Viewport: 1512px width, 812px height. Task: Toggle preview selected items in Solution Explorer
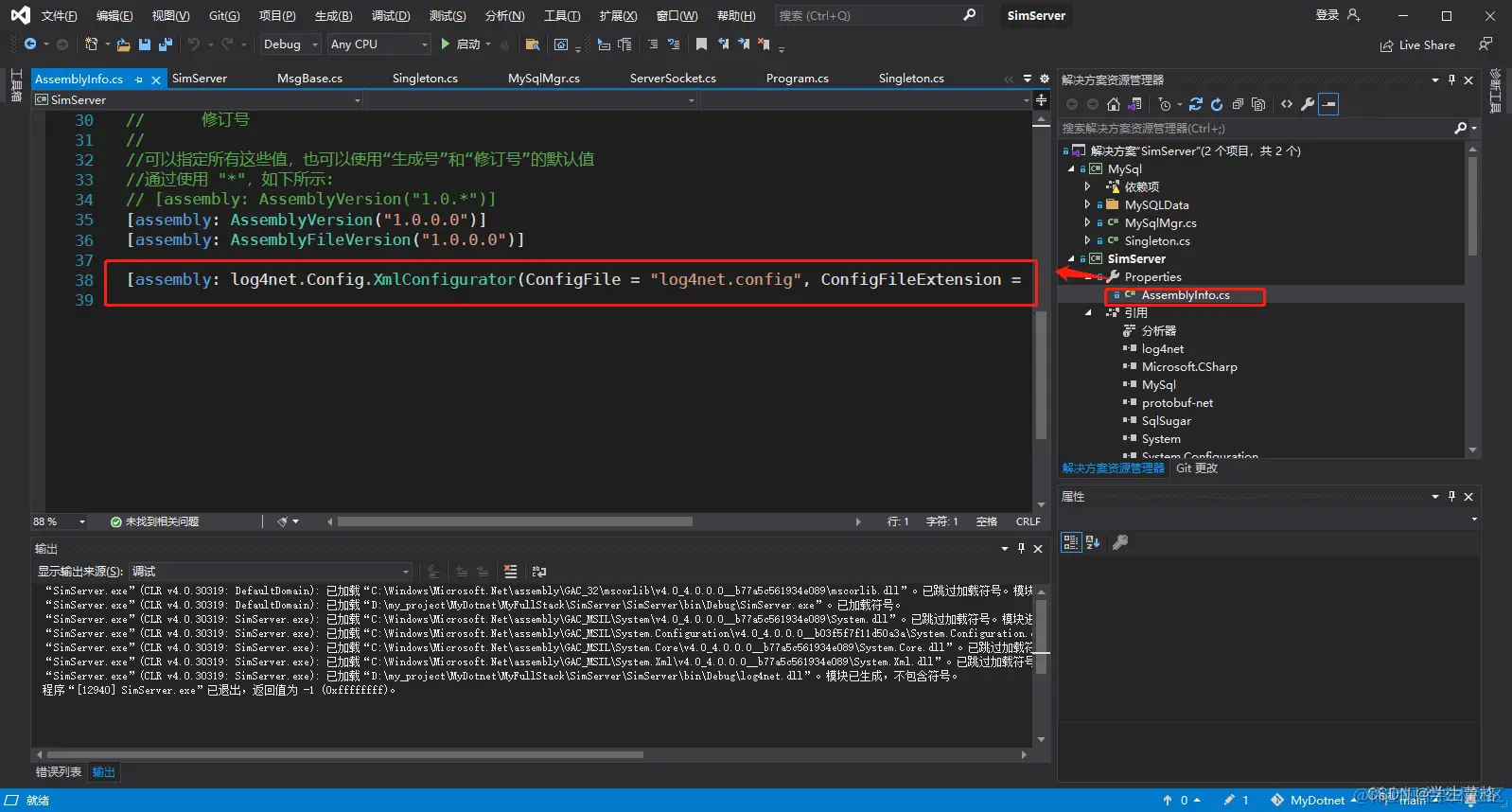(x=1328, y=104)
